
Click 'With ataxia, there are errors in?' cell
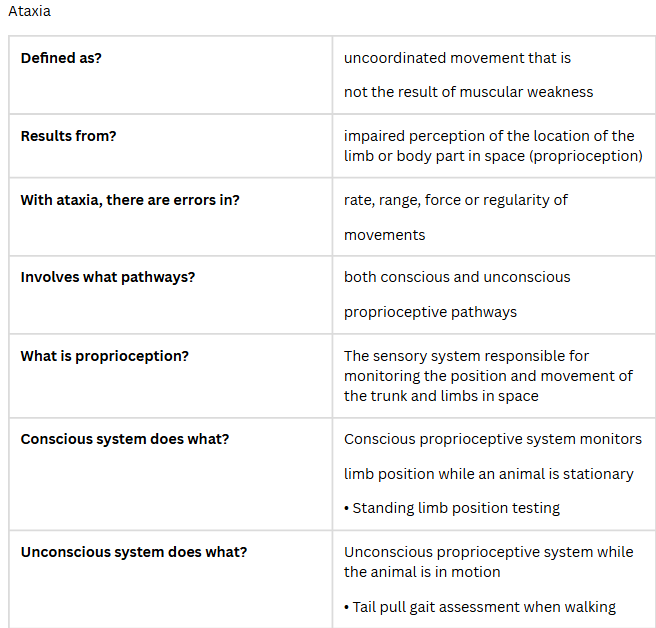coord(130,200)
